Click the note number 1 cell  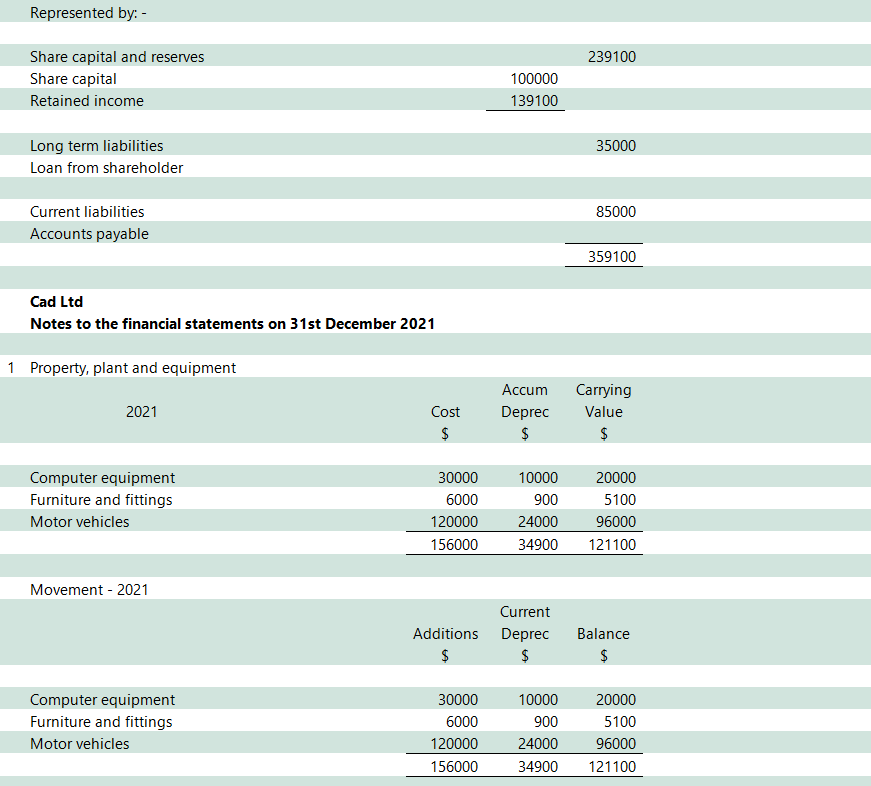(x=11, y=368)
